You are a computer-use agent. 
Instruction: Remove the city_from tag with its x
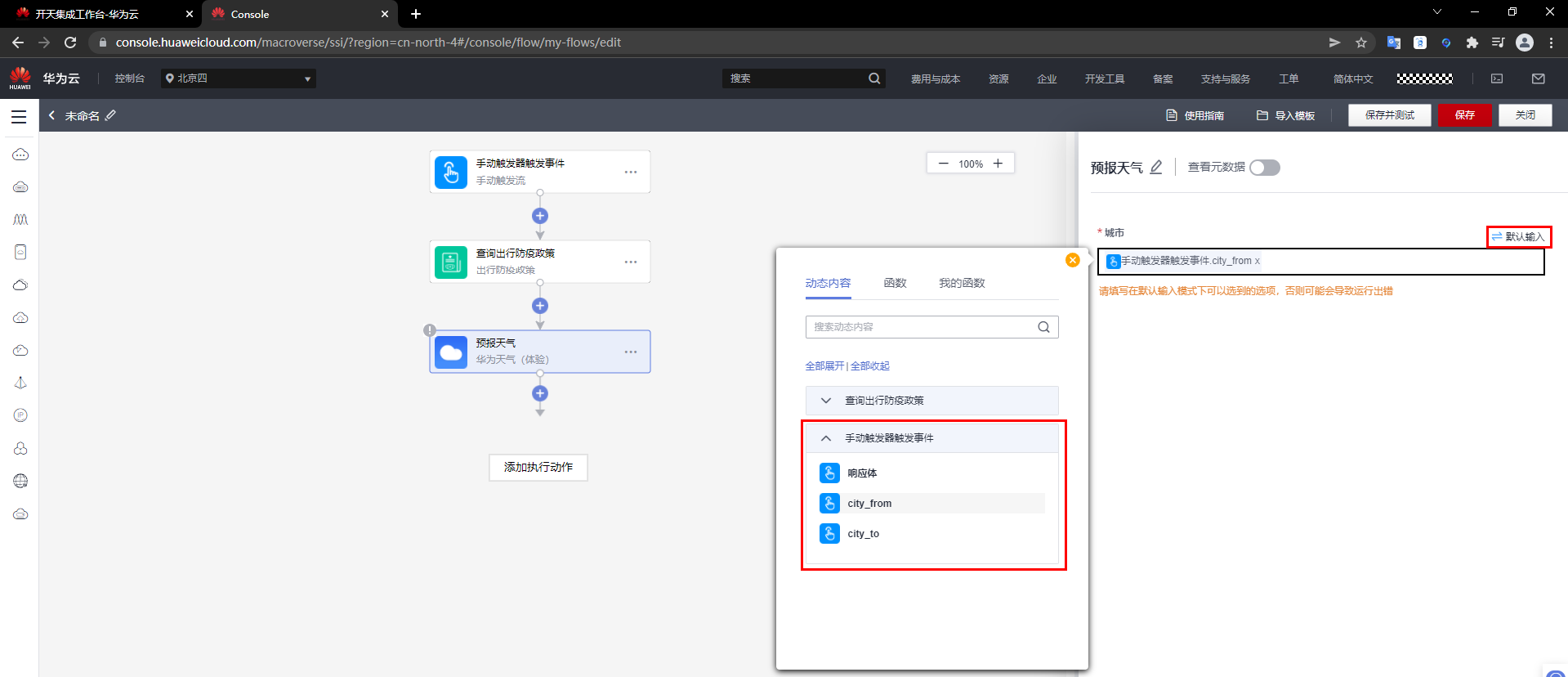pos(1258,261)
